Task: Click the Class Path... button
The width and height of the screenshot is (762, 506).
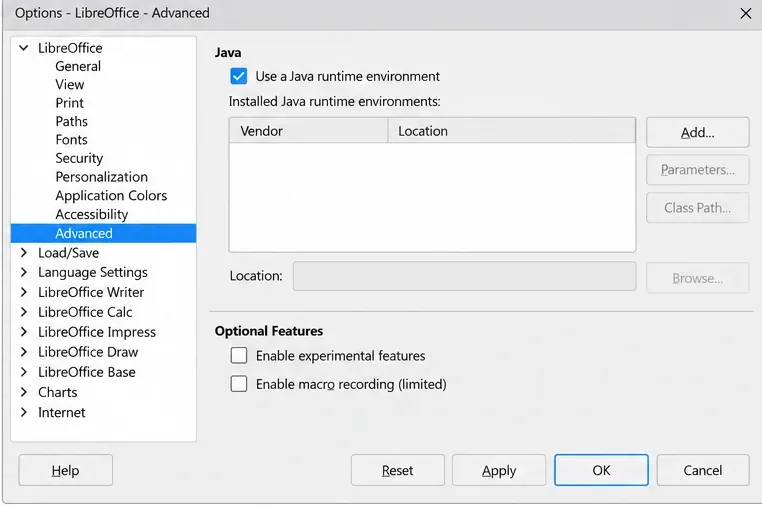Action: pos(697,208)
